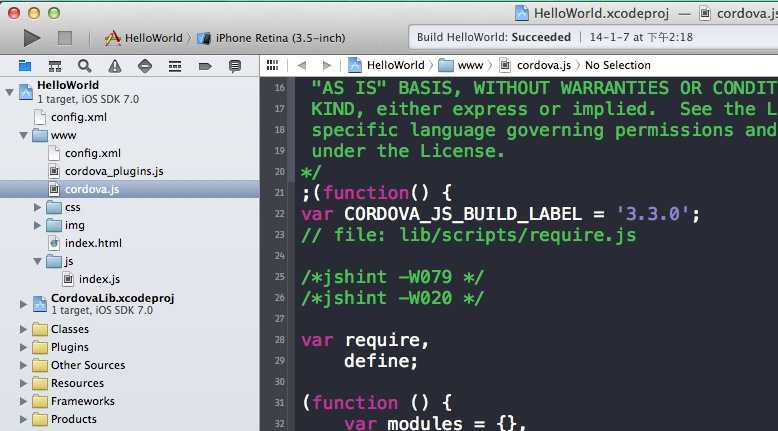
Task: Click the lib/scripts/require.js comment line
Action: pyautogui.click(x=468, y=235)
